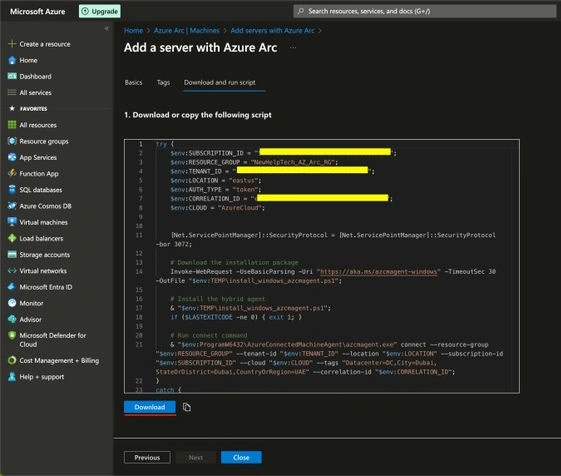Screen dimensions: 561x476
Task: Click Create a resource plus icon
Action: click(12, 44)
